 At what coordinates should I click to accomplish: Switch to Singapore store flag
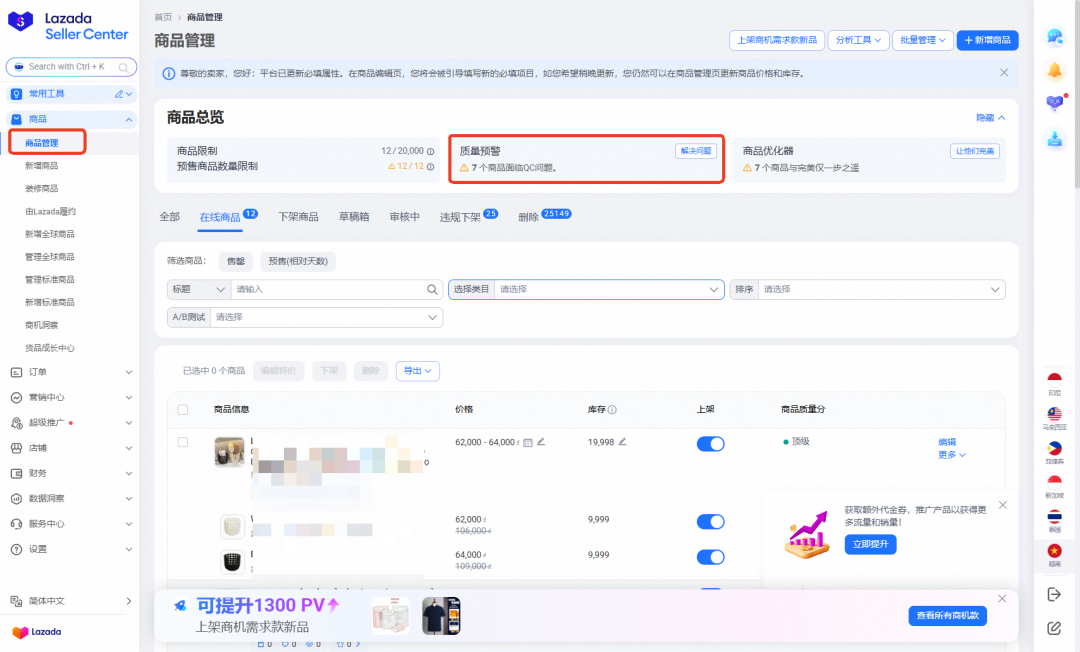(x=1055, y=482)
